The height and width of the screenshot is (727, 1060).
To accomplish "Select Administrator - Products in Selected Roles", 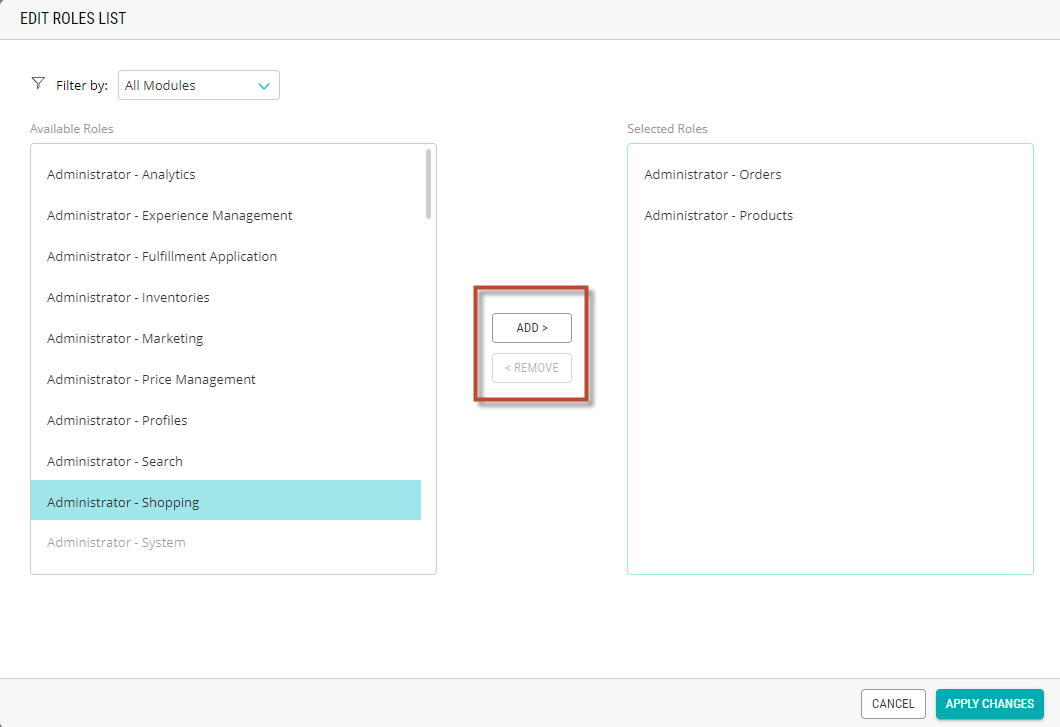I will click(718, 216).
